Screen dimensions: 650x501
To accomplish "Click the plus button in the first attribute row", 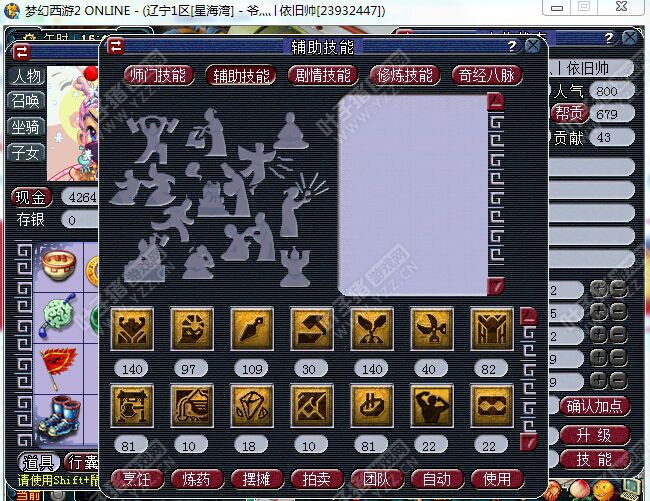I will point(599,289).
